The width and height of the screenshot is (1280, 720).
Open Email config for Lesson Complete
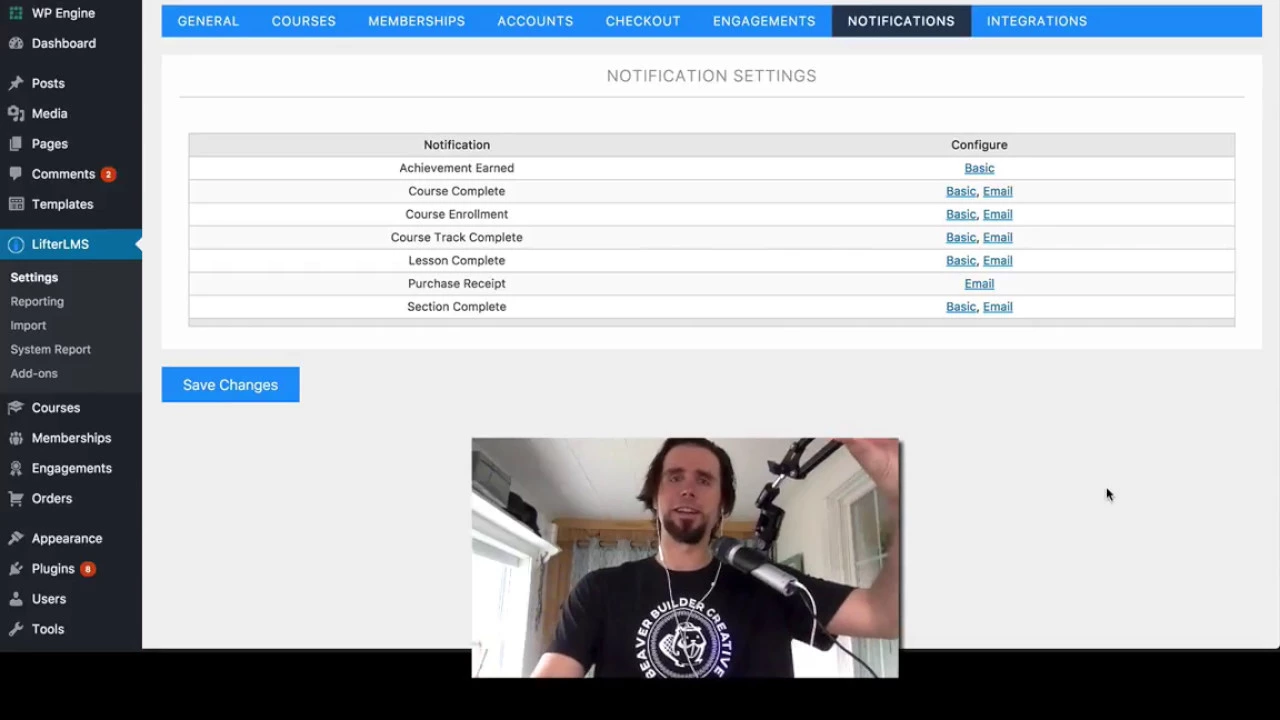click(998, 260)
